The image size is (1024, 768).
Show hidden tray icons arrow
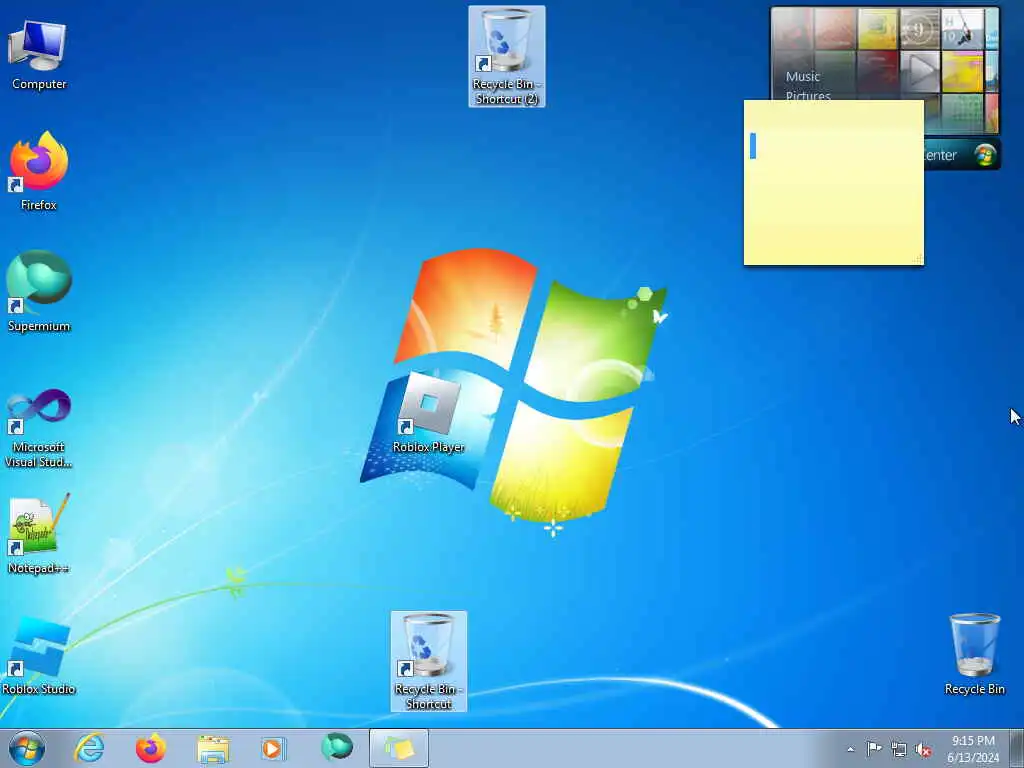(850, 749)
